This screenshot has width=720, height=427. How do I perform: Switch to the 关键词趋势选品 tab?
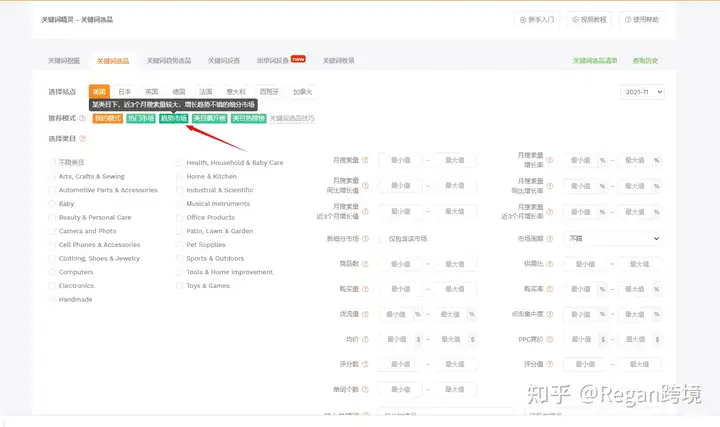pos(169,61)
